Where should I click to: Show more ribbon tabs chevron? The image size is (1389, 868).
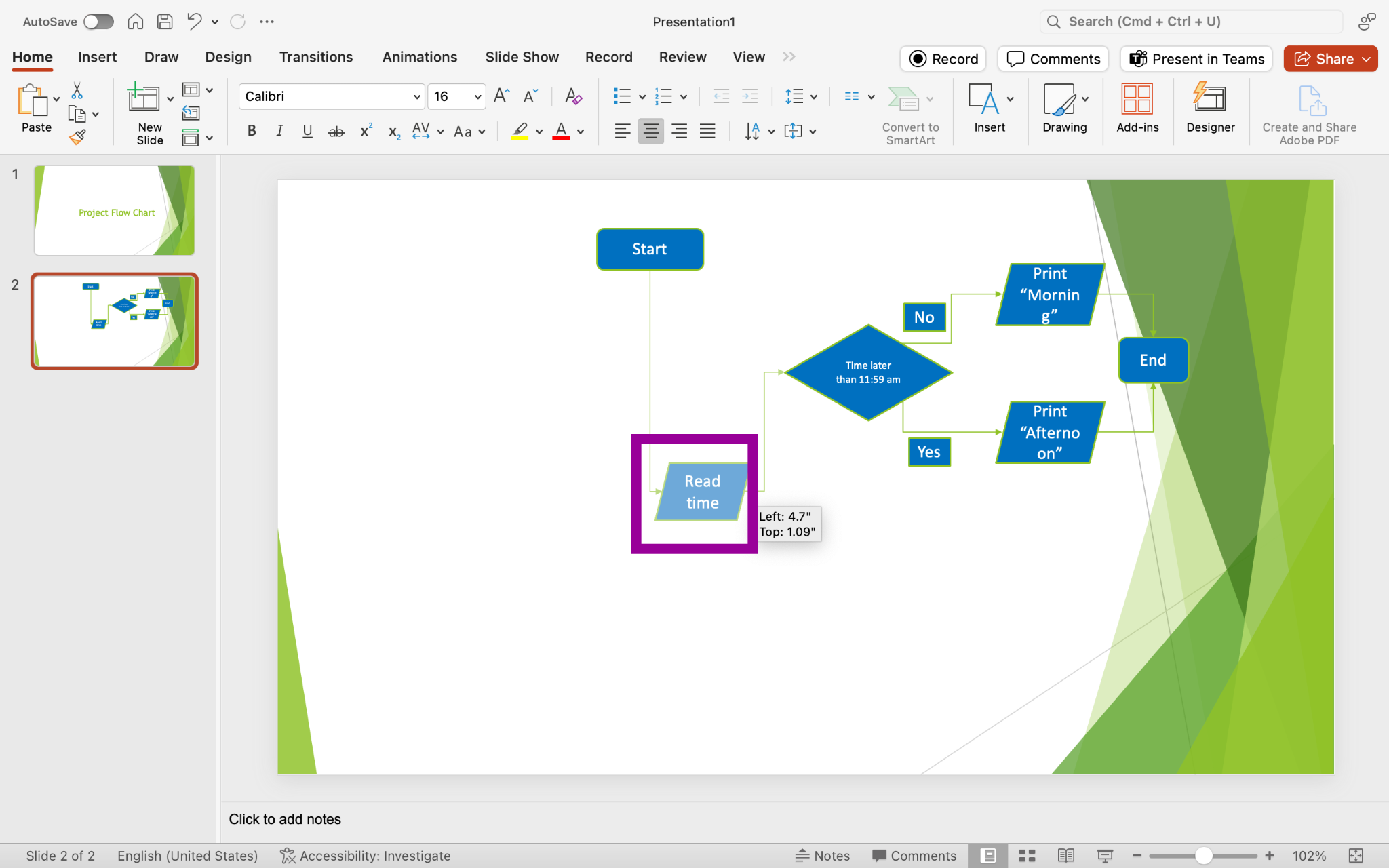click(789, 57)
